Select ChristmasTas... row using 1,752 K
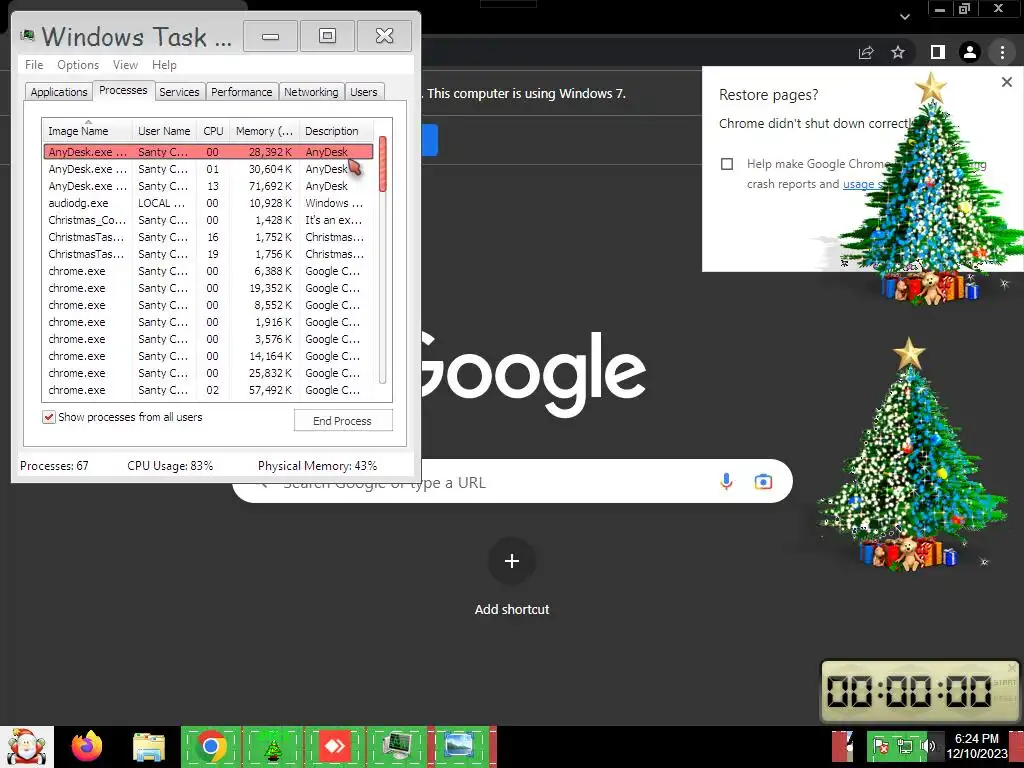Viewport: 1024px width, 768px height. pos(208,237)
